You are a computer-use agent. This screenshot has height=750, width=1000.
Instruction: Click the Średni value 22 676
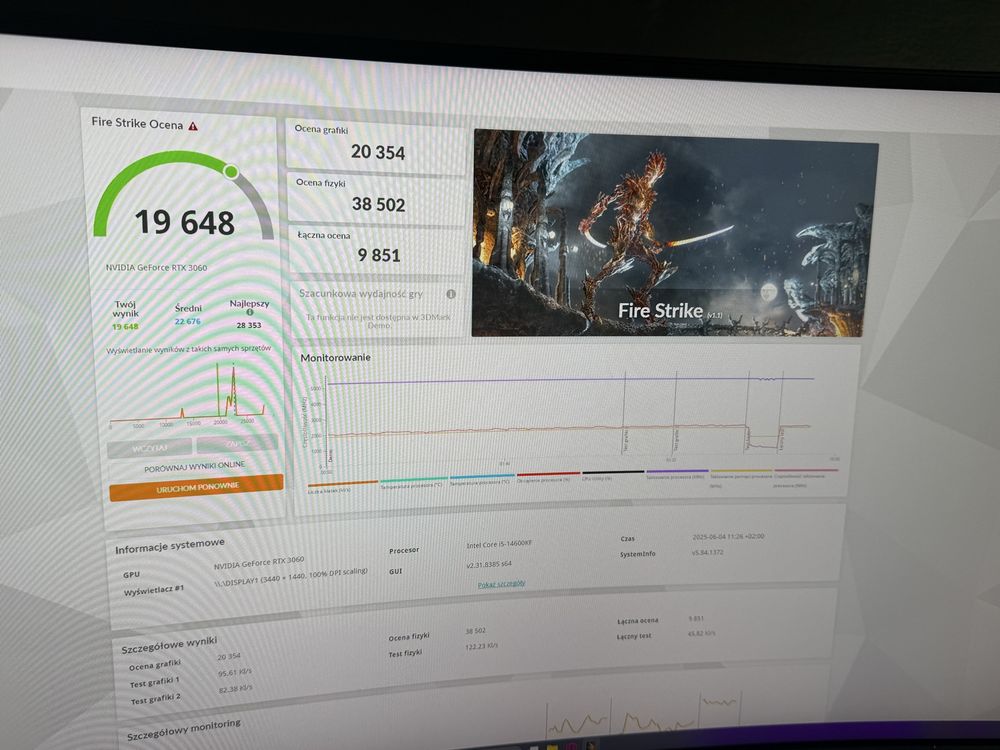coord(188,321)
